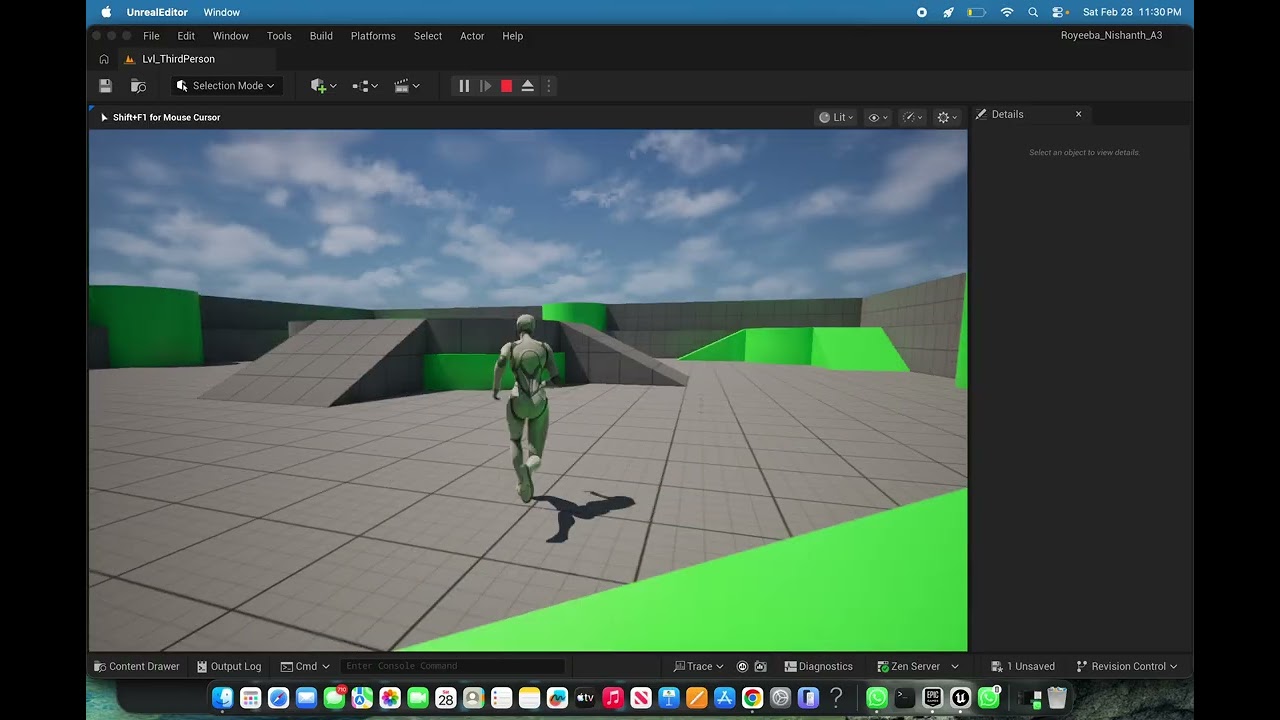Open the Music app in the Dock
This screenshot has width=1280, height=720.
coord(613,698)
